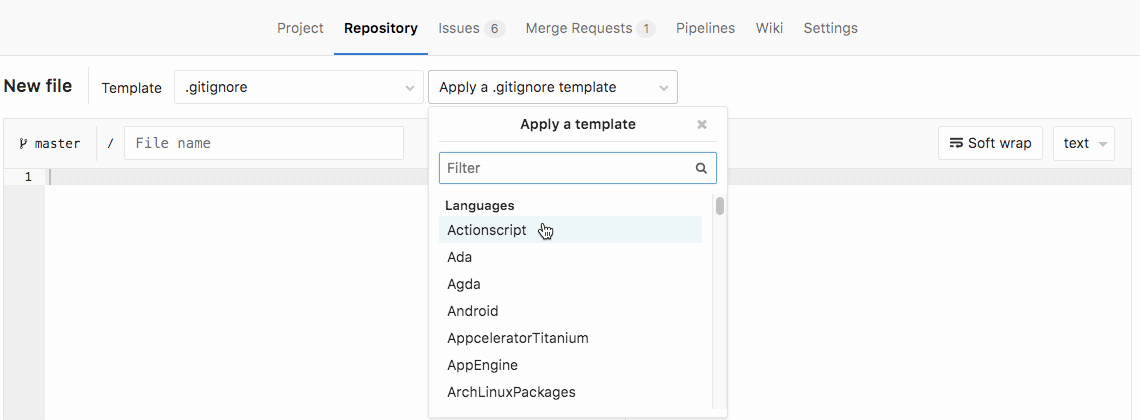The height and width of the screenshot is (420, 1140).
Task: Expand the .gitignore template type dropdown
Action: tap(299, 87)
